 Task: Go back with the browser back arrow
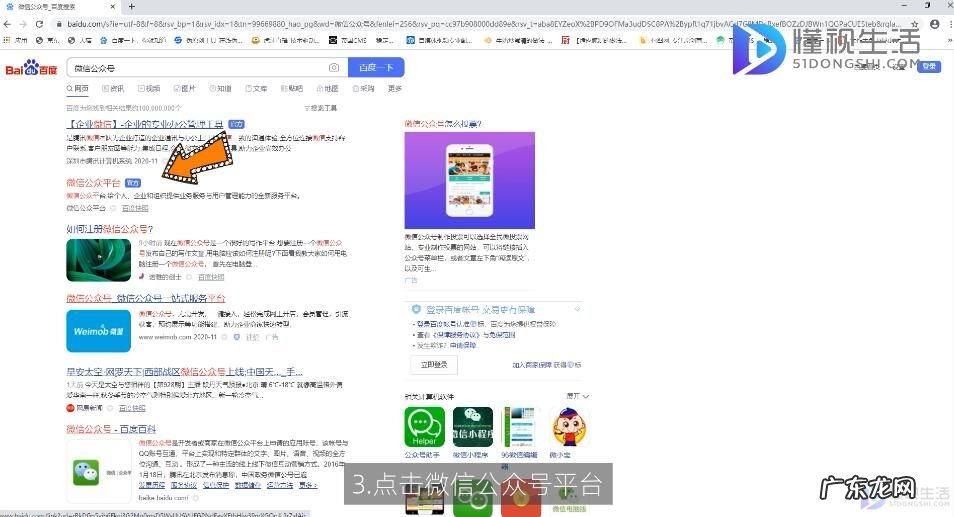pos(7,24)
